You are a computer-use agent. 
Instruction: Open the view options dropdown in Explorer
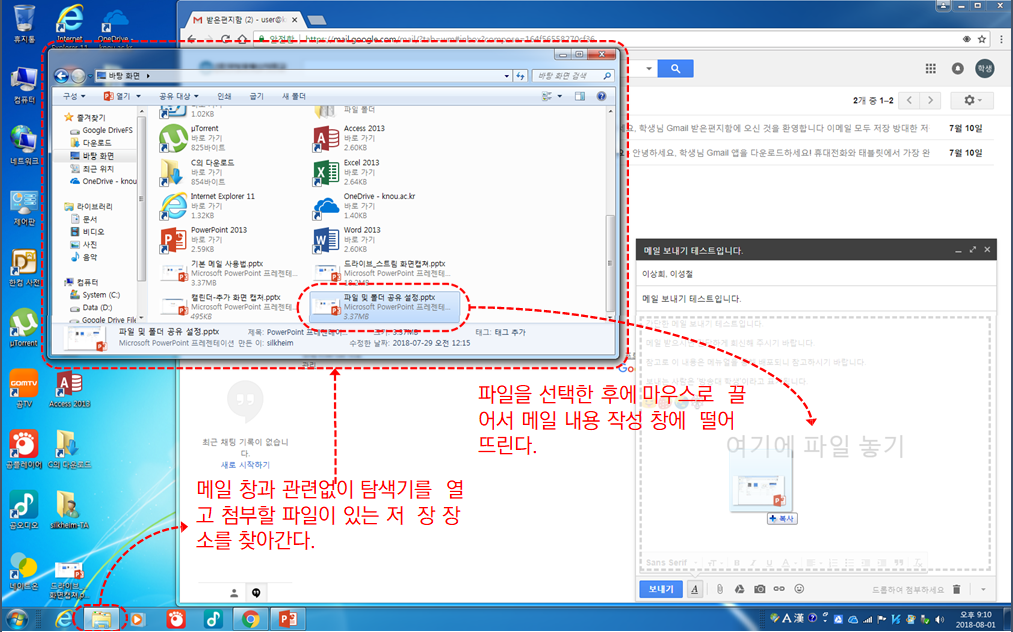click(x=559, y=96)
